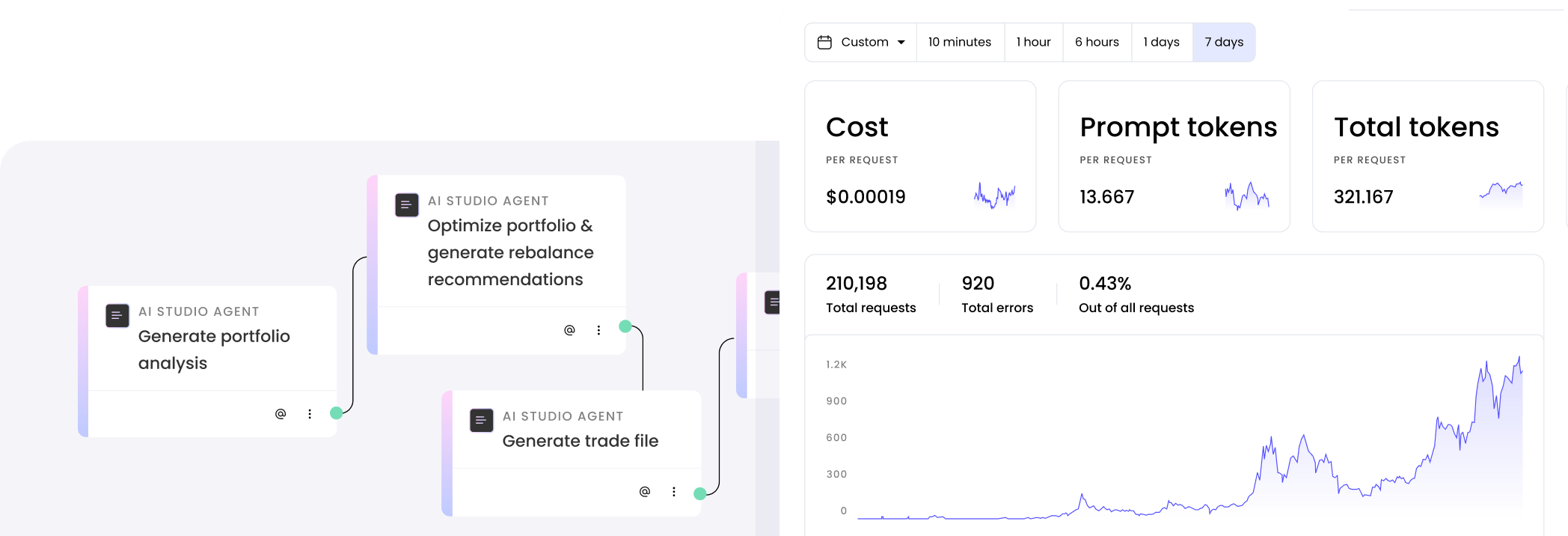This screenshot has width=1568, height=536.
Task: Select the 1 days time range
Action: click(x=1161, y=42)
